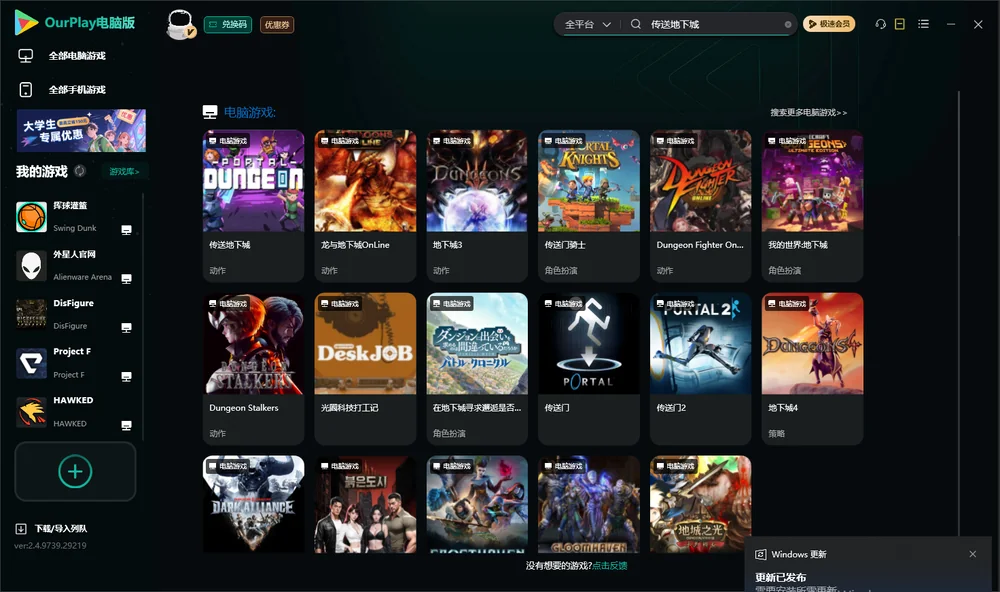Screen dimensions: 1000x592
Task: Open the Windows 更新 notification header icon
Action: point(760,555)
